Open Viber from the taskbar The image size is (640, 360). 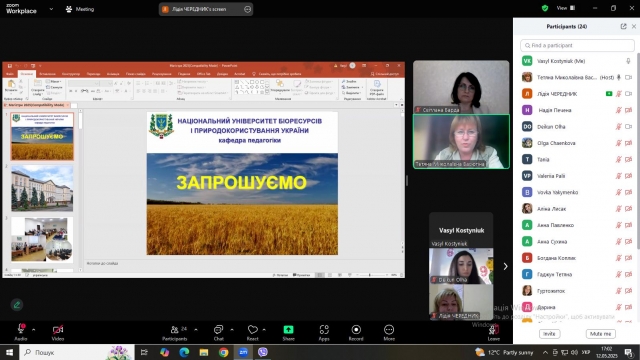(262, 352)
